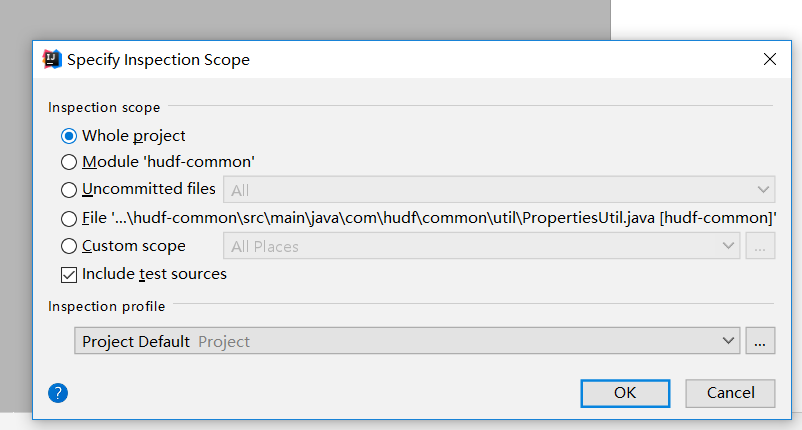Viewport: 802px width, 430px height.
Task: Pick the File PropertiesUtil.java scope radio
Action: 69,218
